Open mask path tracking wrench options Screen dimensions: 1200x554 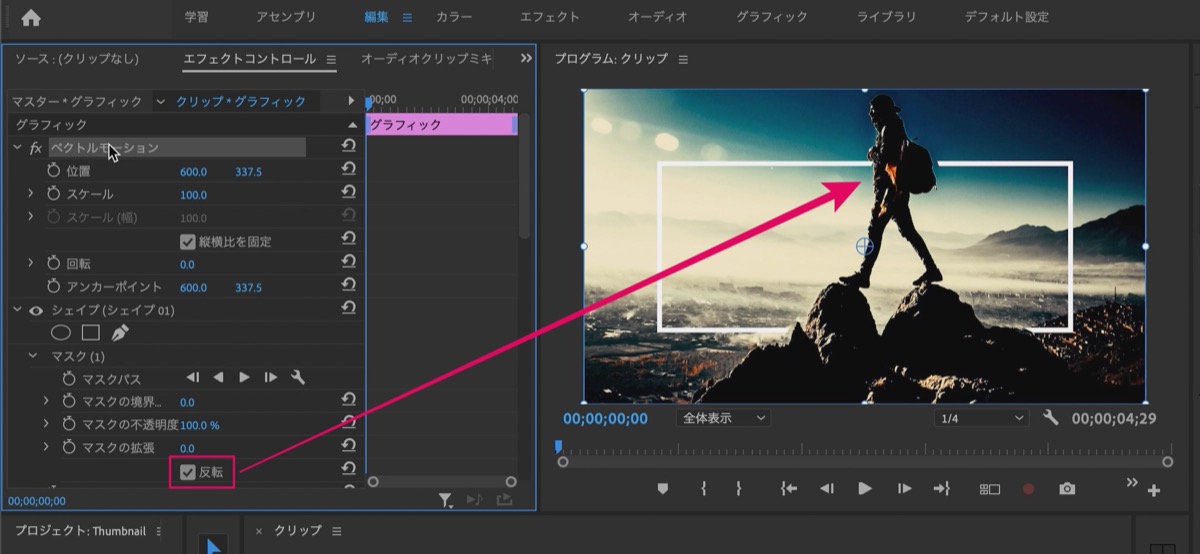(297, 377)
